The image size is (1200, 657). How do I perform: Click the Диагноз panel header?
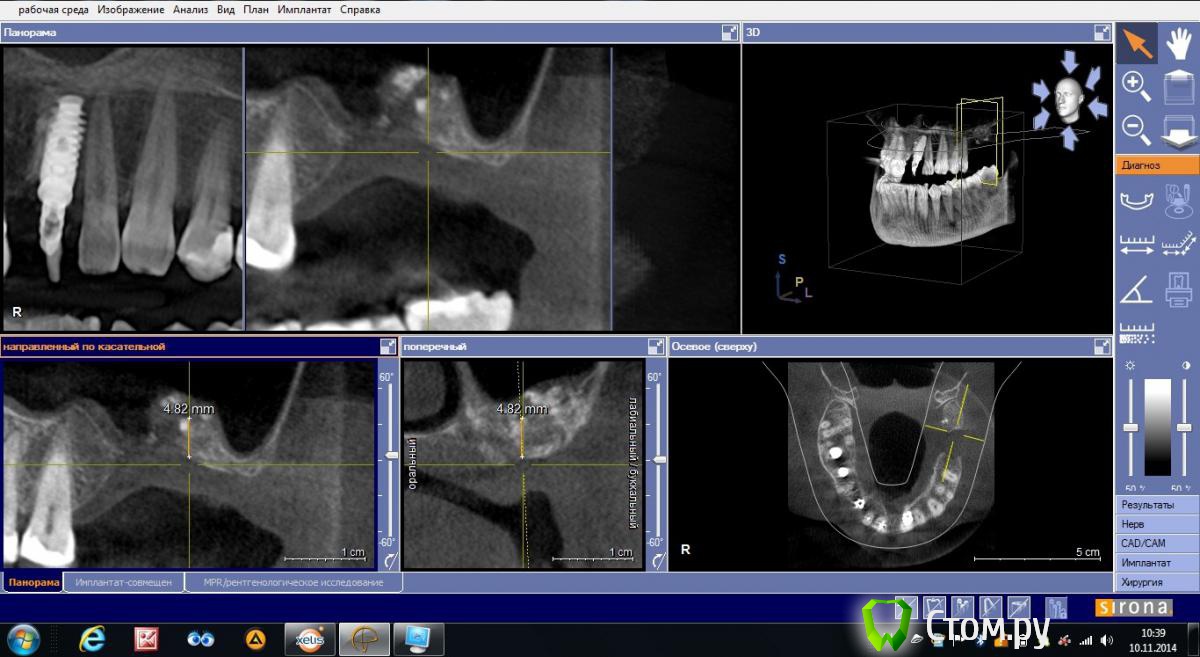[x=1157, y=165]
